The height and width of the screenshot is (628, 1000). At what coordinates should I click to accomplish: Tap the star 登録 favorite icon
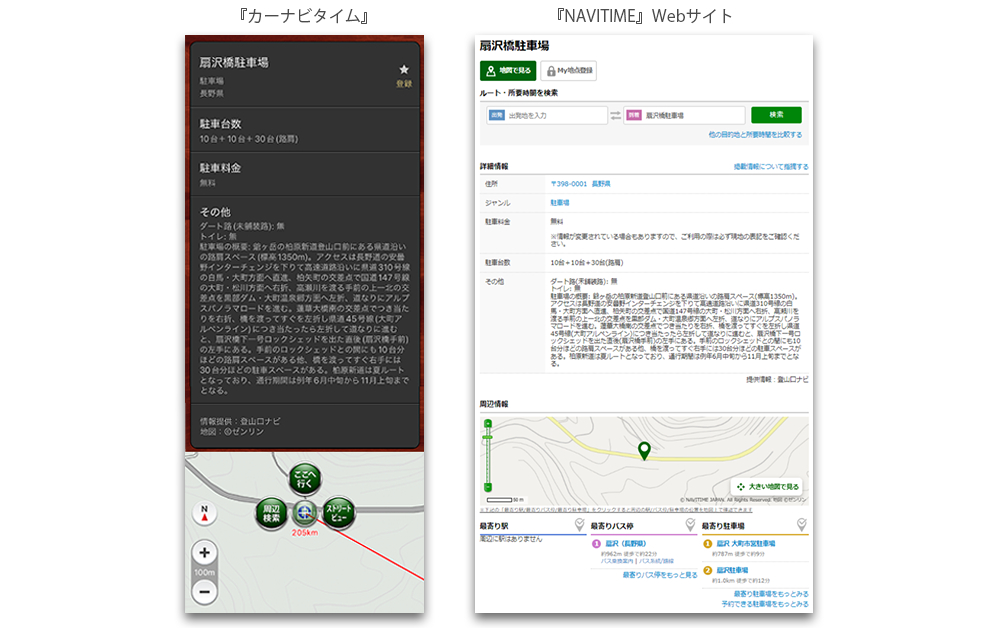[x=404, y=75]
